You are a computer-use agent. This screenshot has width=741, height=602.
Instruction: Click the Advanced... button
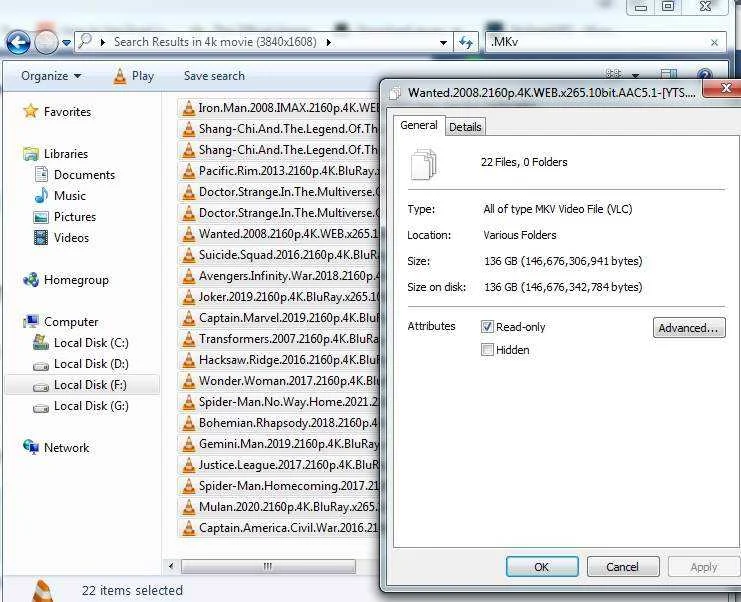point(689,328)
